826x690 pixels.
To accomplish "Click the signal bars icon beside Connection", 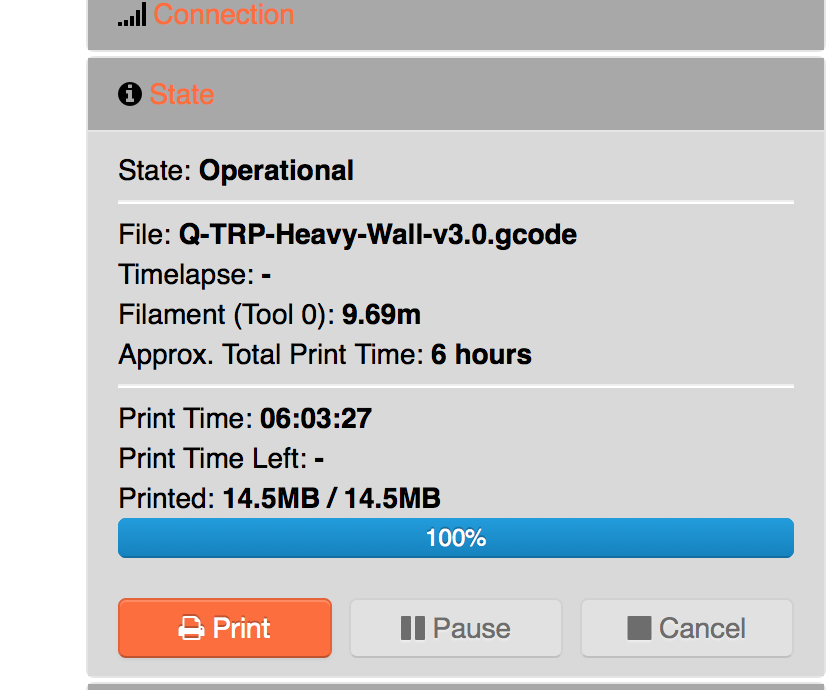I will click(132, 15).
